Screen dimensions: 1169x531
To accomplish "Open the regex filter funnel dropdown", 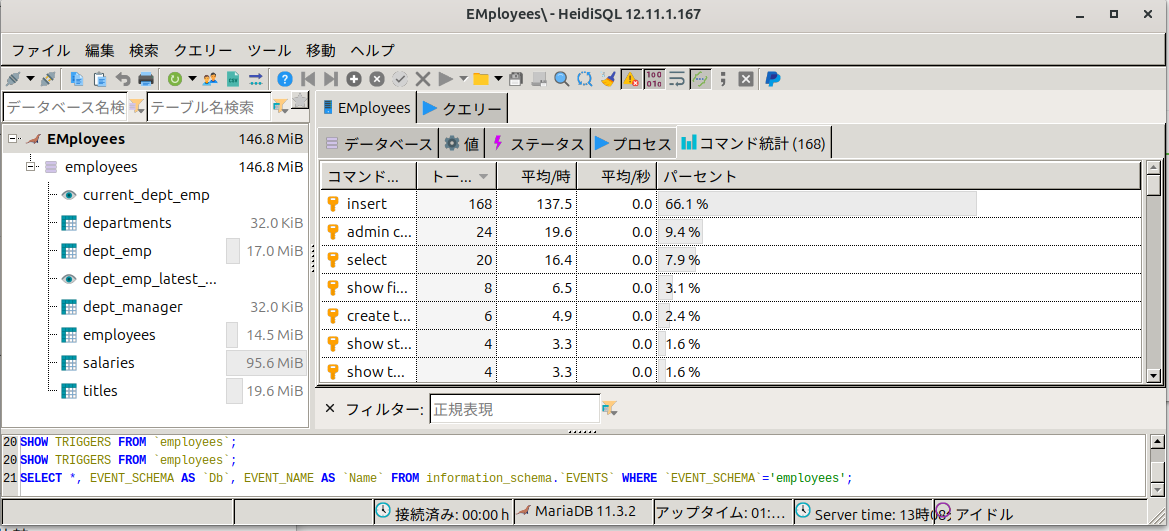I will click(610, 408).
